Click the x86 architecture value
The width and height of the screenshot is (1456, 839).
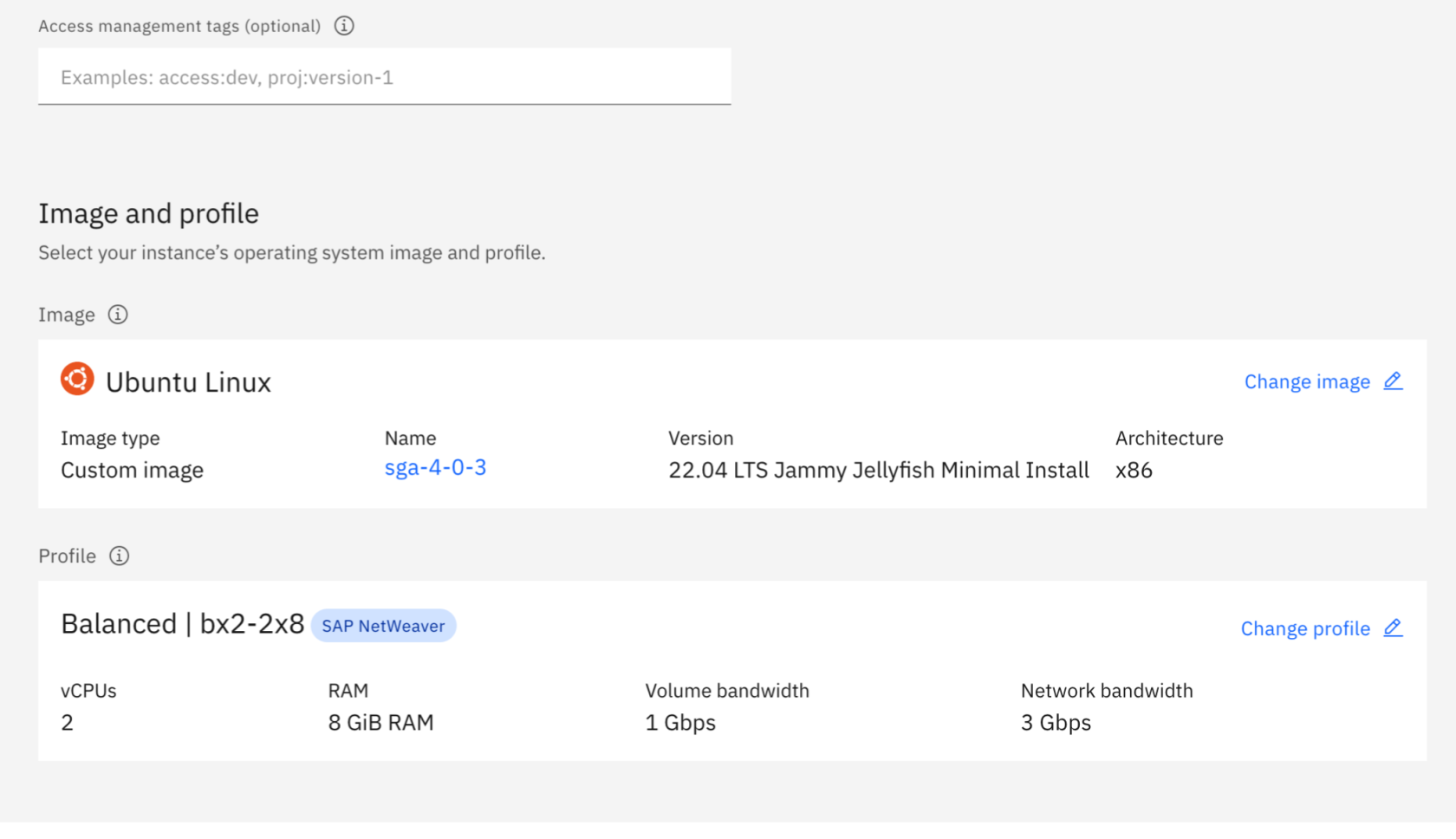(x=1134, y=471)
